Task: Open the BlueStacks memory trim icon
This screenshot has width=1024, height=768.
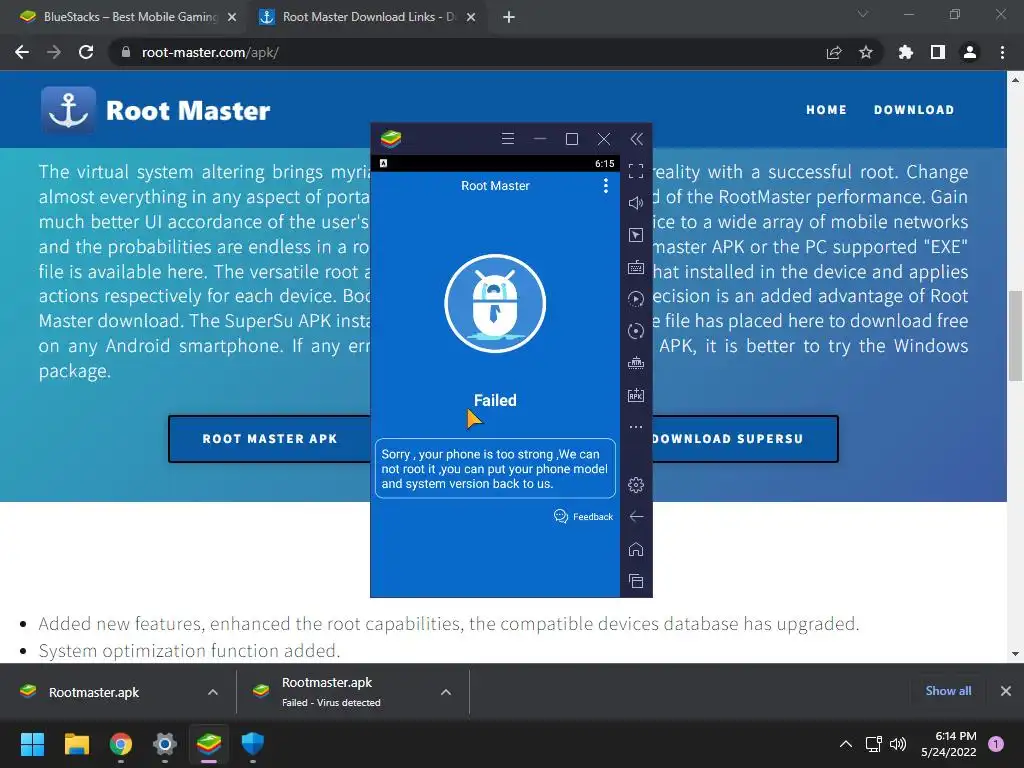Action: coord(635,363)
